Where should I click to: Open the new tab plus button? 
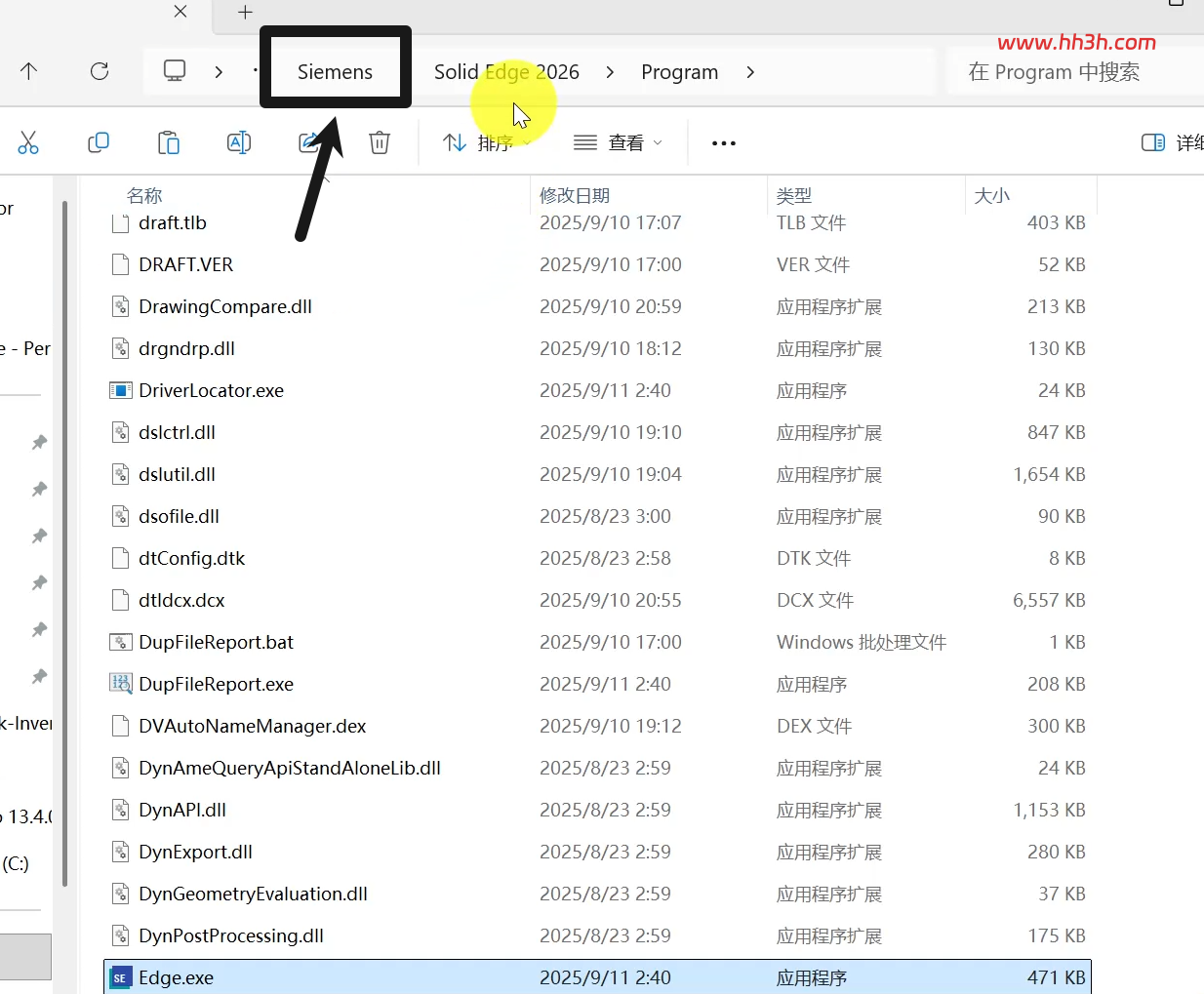pyautogui.click(x=245, y=12)
